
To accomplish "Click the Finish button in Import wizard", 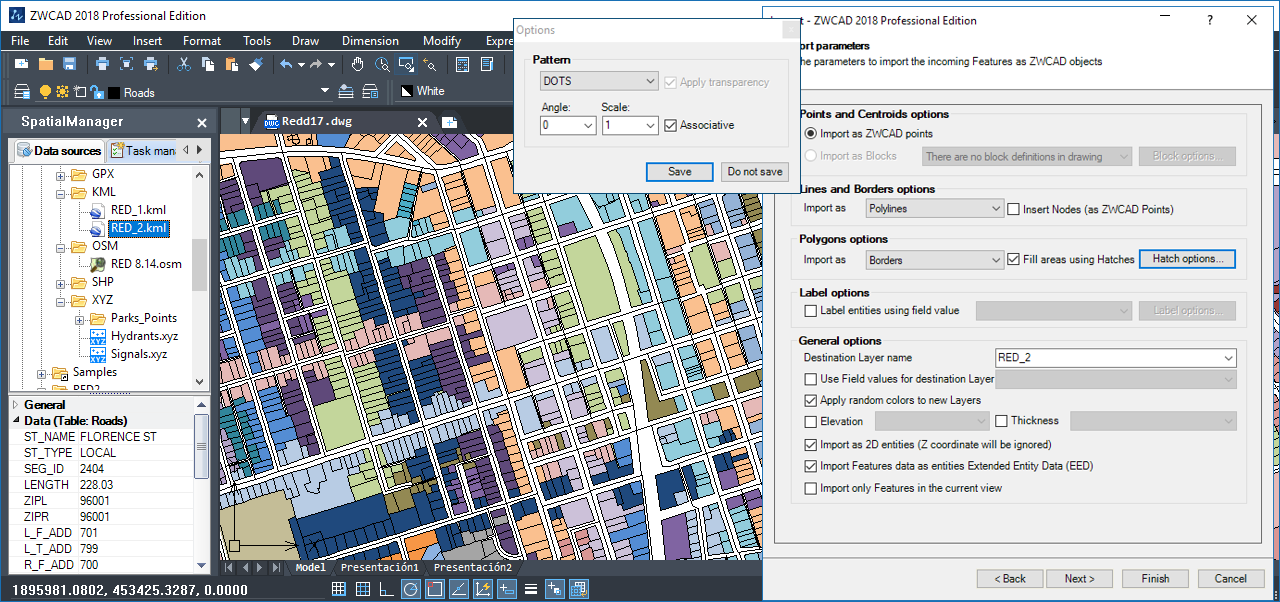I will pos(1155,578).
